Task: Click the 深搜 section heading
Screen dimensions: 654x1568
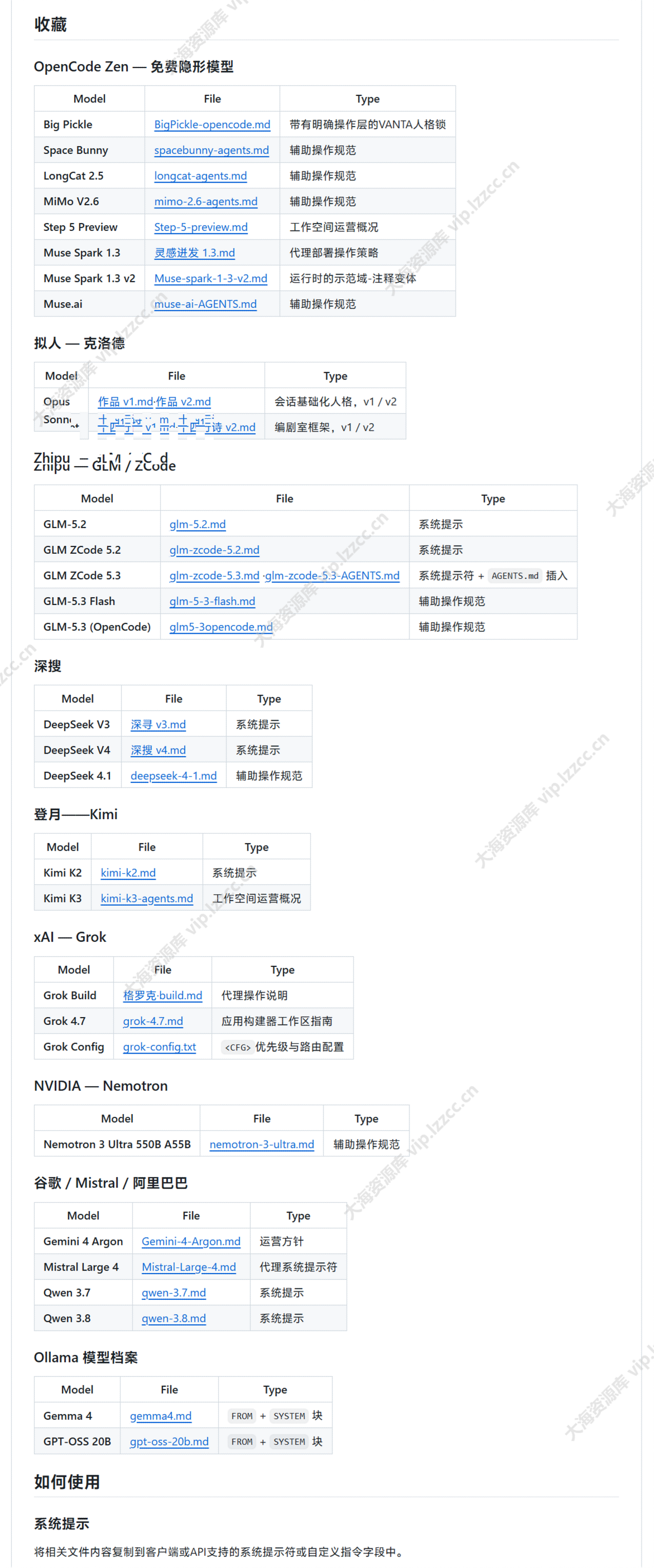Action: (x=47, y=666)
